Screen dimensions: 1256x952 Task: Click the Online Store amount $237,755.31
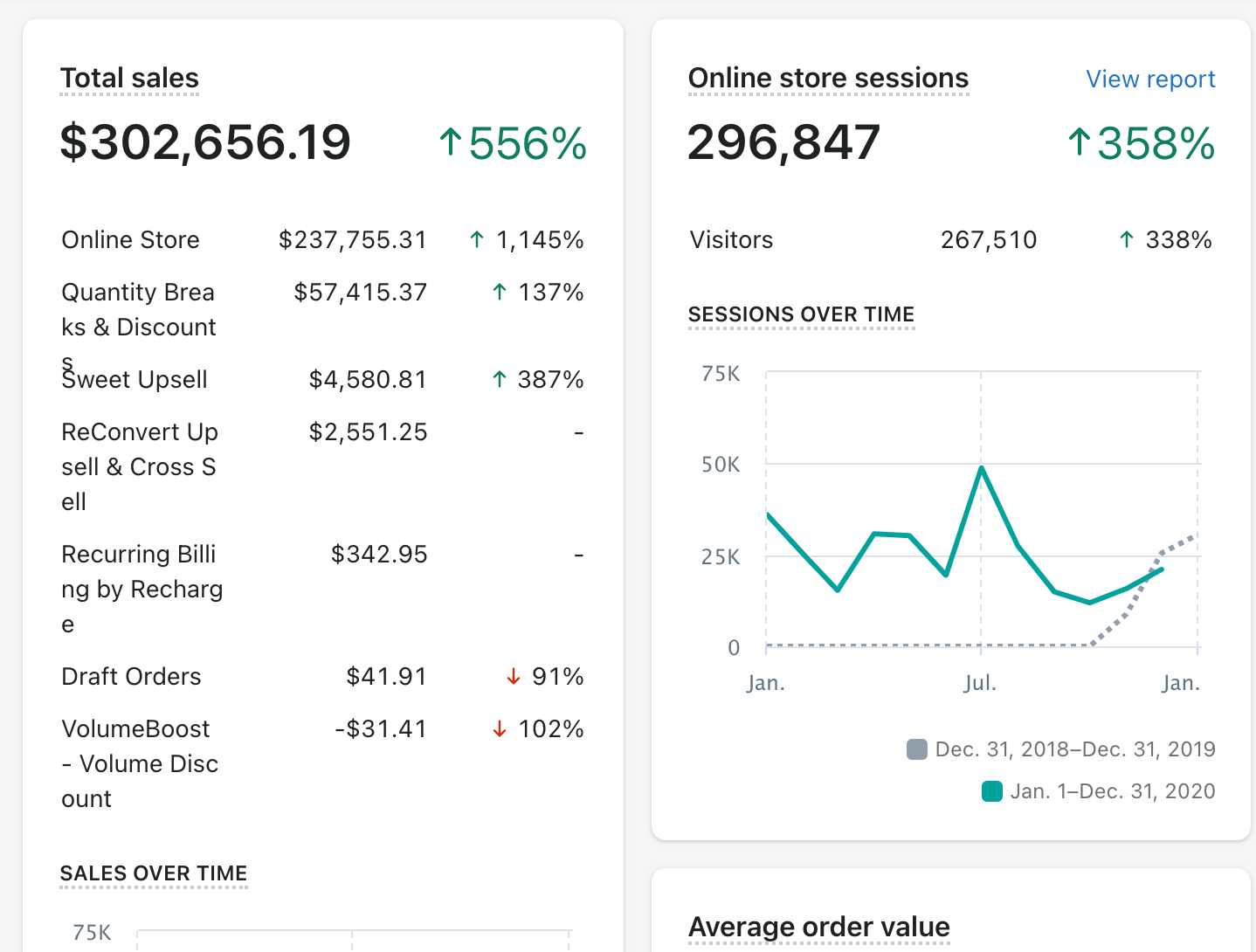(353, 240)
